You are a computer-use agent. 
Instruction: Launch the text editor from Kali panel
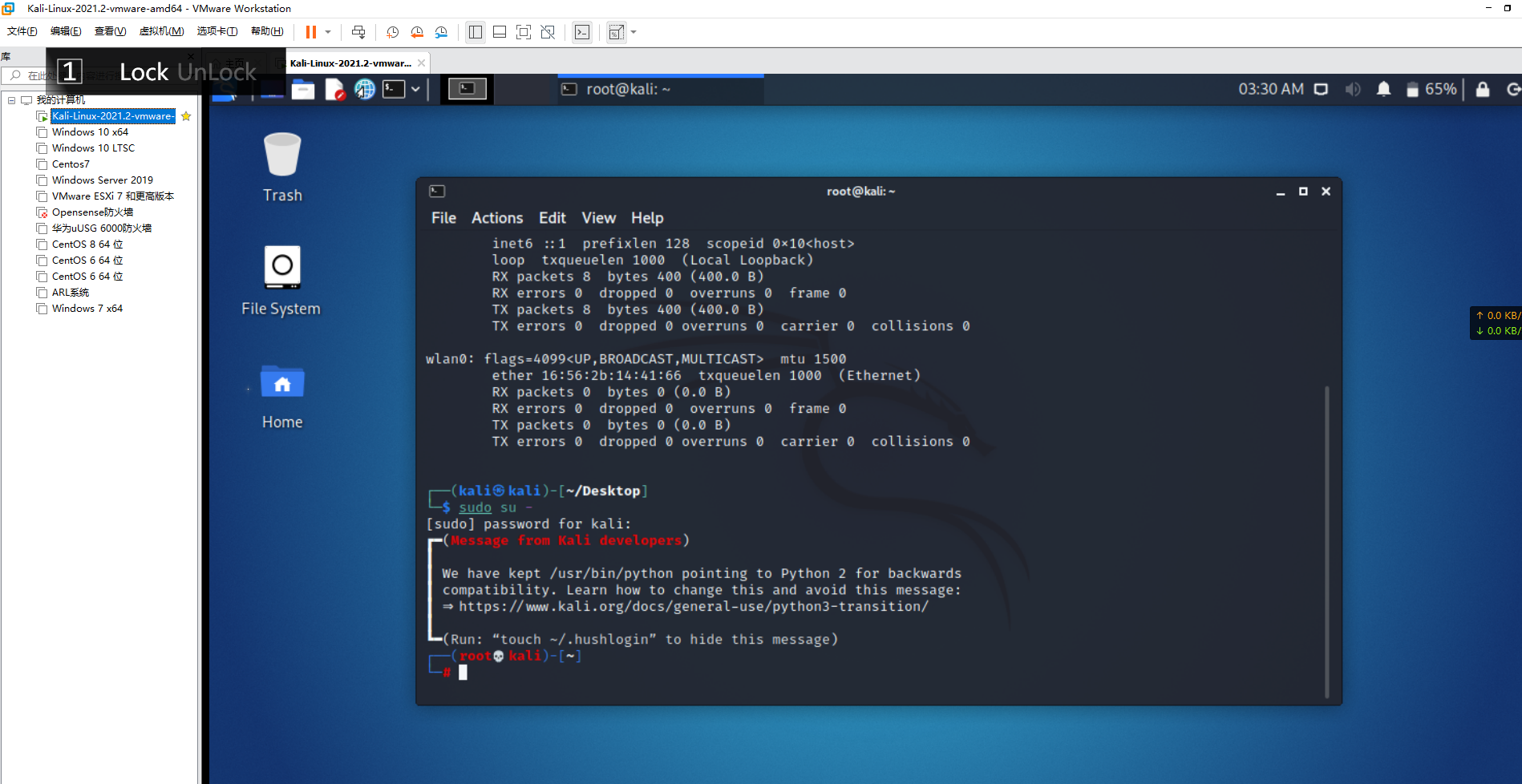[334, 89]
